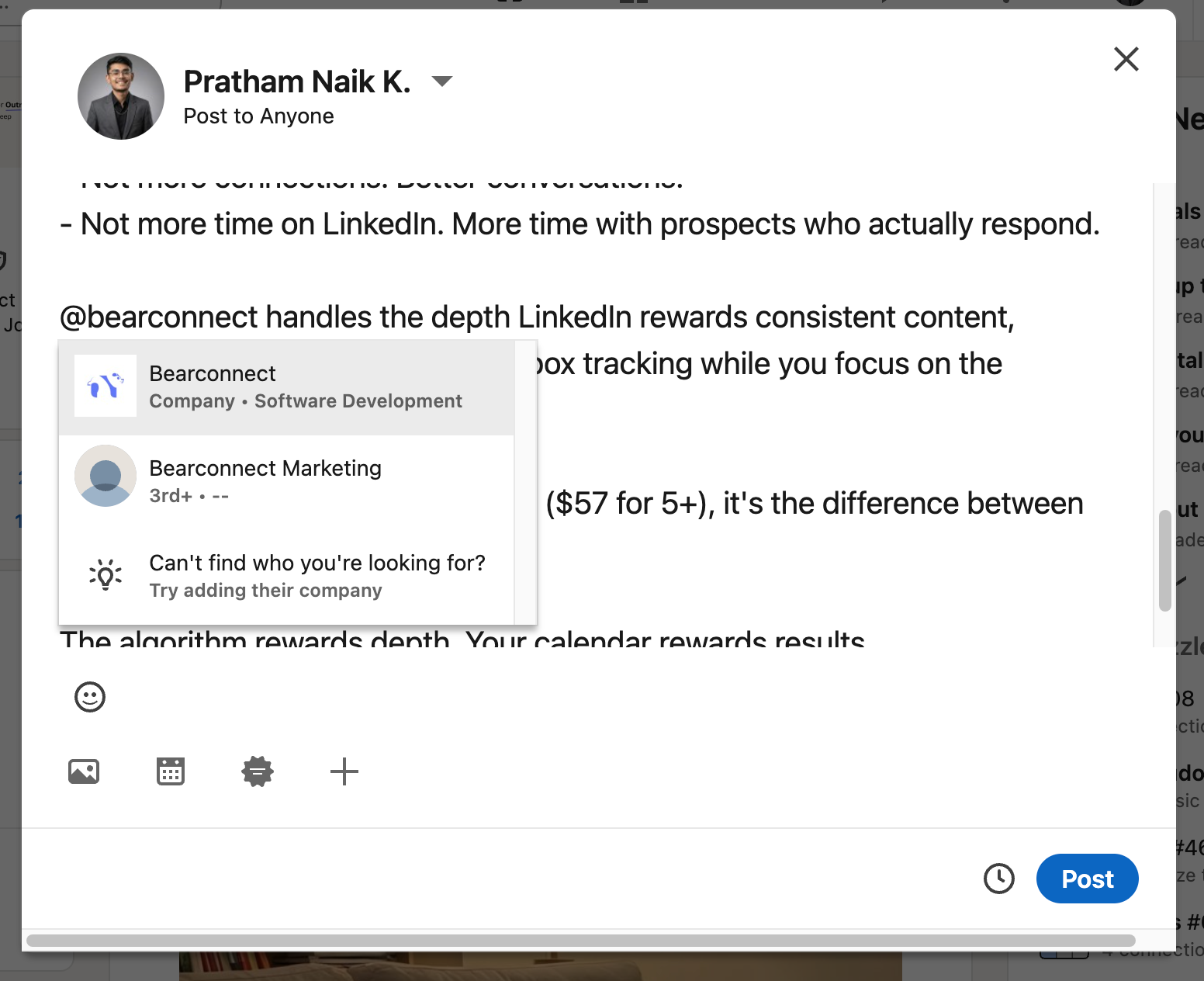
Task: Click the post editor vertical scrollbar thumb
Action: tap(1164, 560)
